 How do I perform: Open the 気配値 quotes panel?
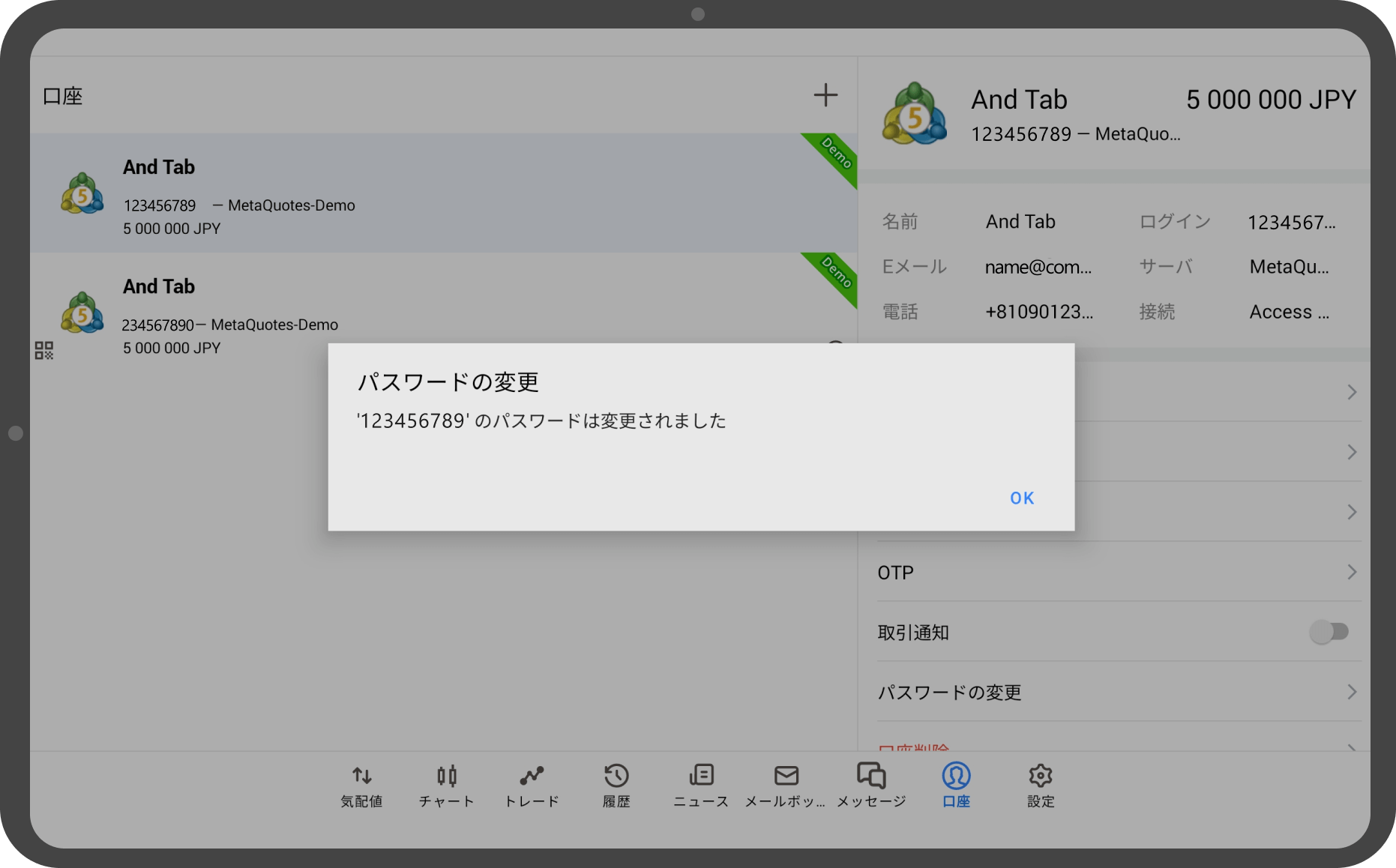[x=361, y=785]
